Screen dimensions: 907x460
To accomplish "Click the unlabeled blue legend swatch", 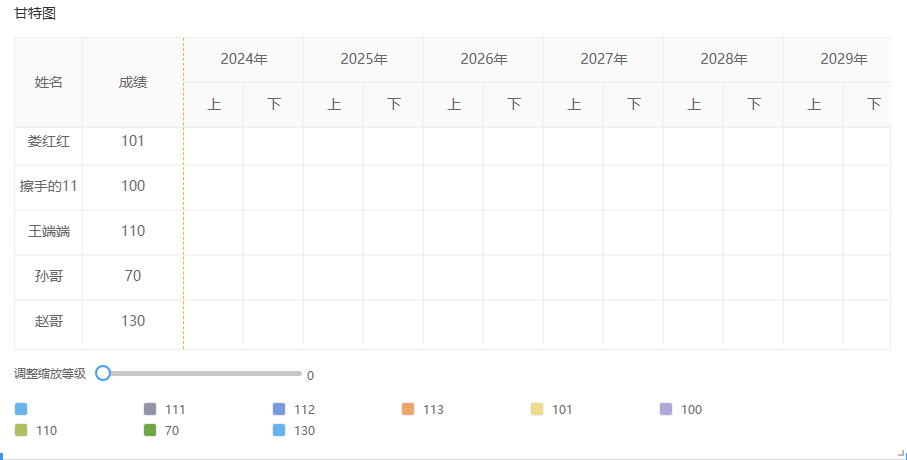I will tap(21, 409).
